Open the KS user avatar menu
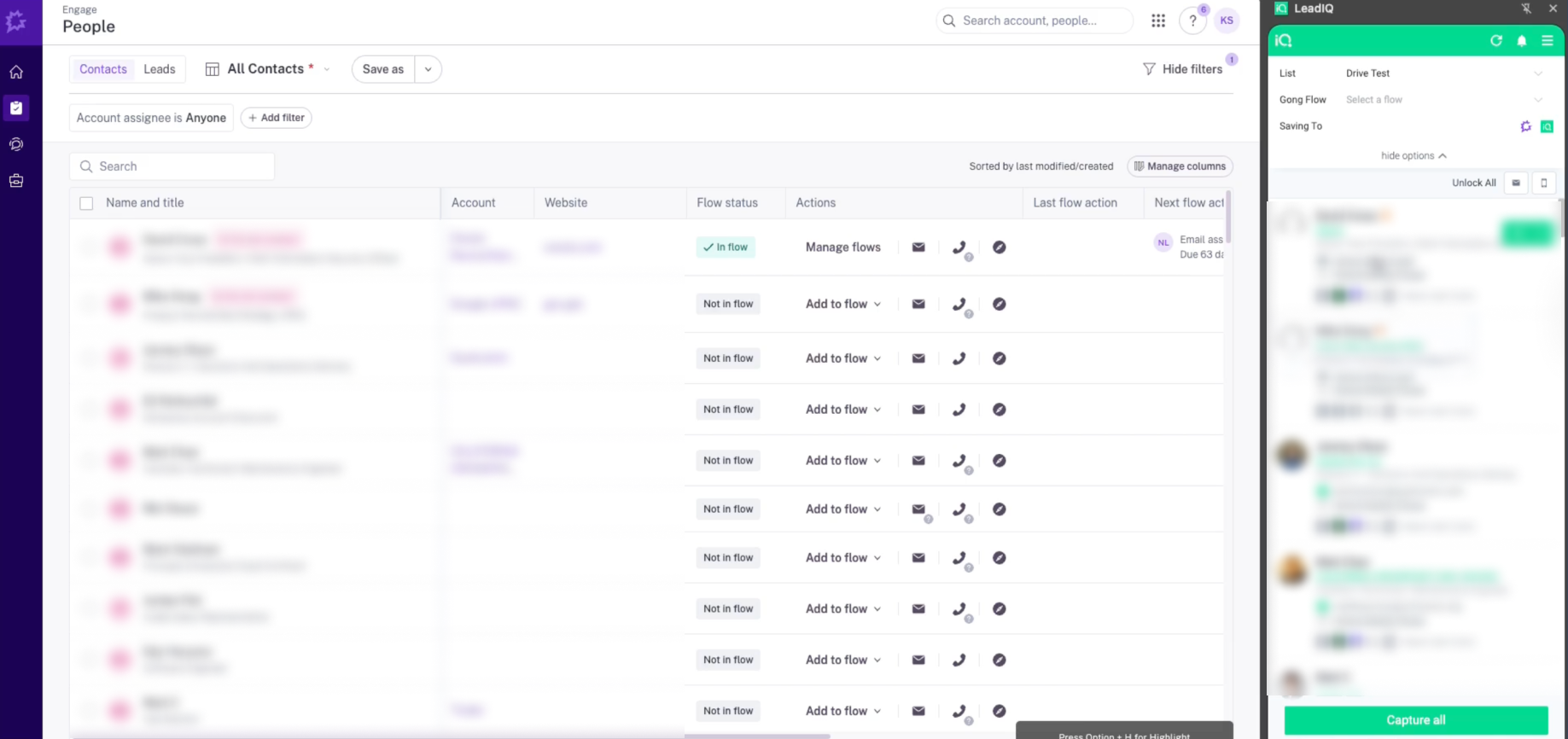The image size is (1568, 739). click(1227, 20)
